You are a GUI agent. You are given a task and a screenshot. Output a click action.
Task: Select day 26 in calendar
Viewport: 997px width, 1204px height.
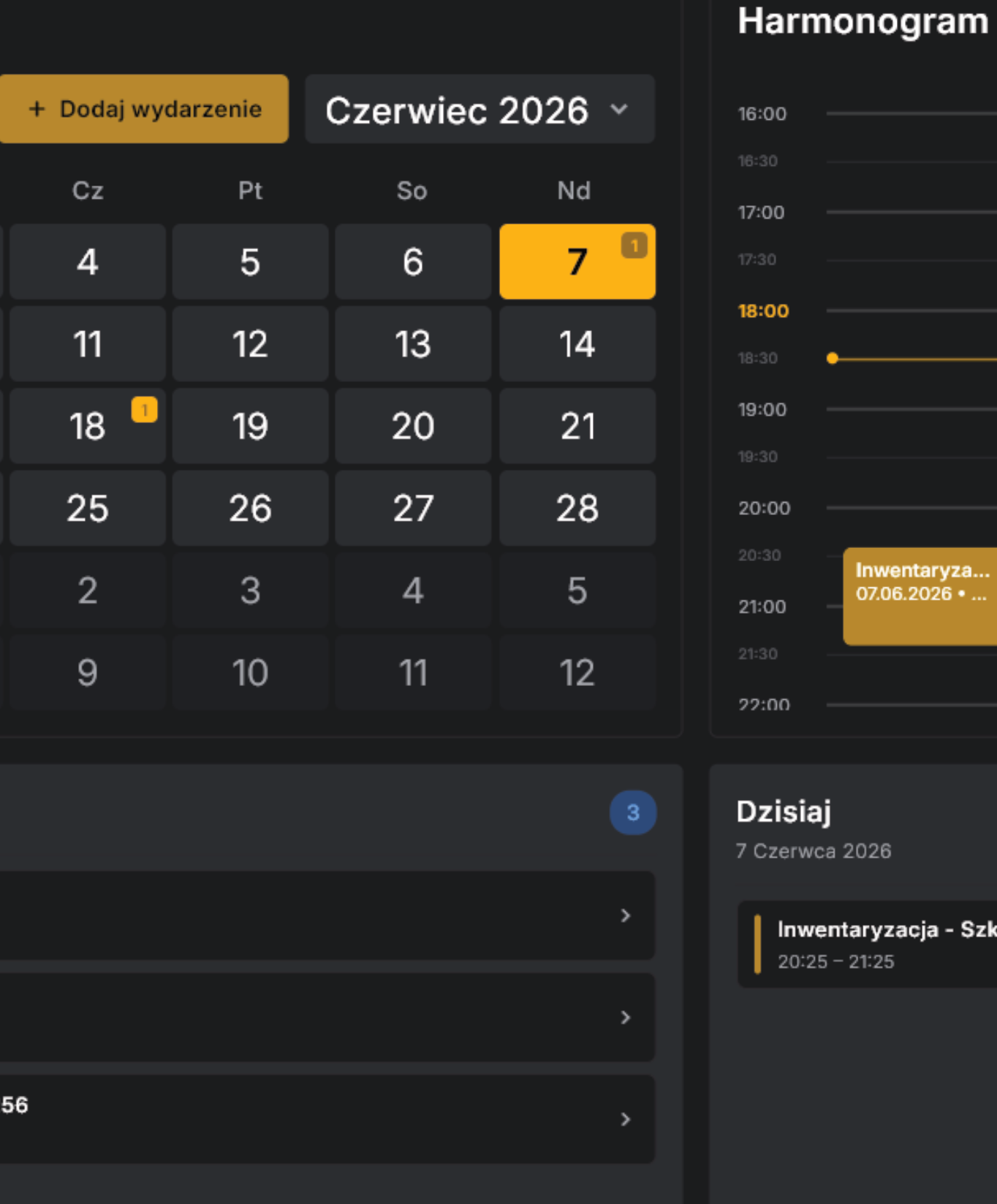click(250, 508)
